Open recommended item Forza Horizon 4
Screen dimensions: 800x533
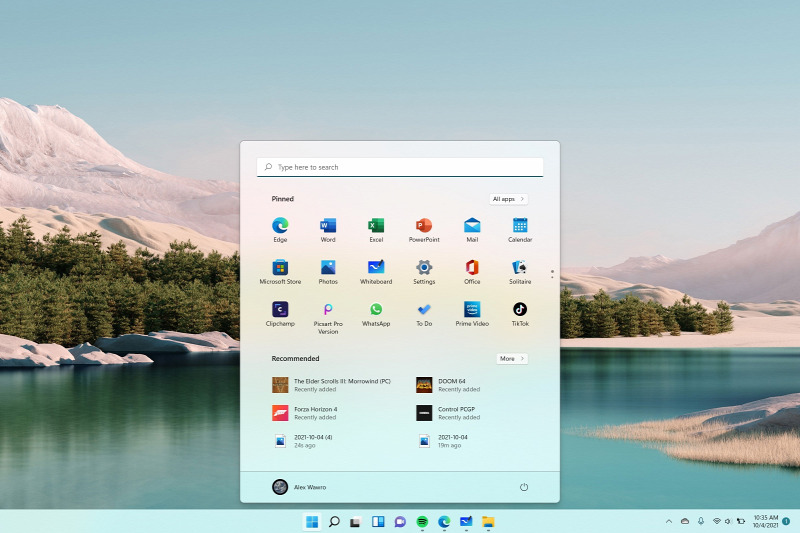(317, 413)
